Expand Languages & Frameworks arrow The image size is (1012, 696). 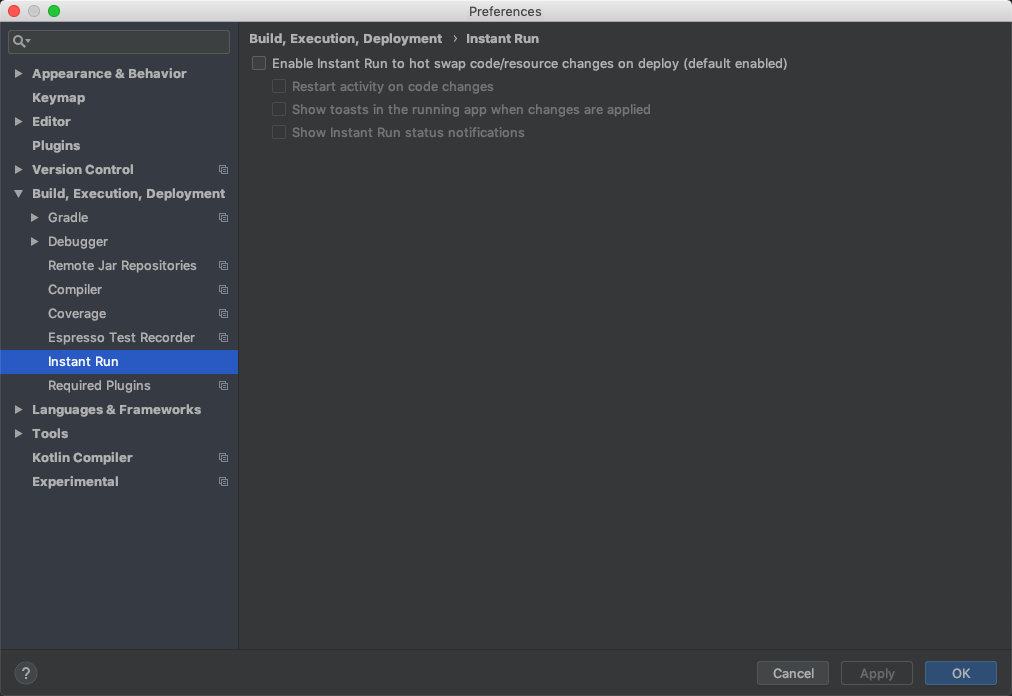(x=19, y=409)
